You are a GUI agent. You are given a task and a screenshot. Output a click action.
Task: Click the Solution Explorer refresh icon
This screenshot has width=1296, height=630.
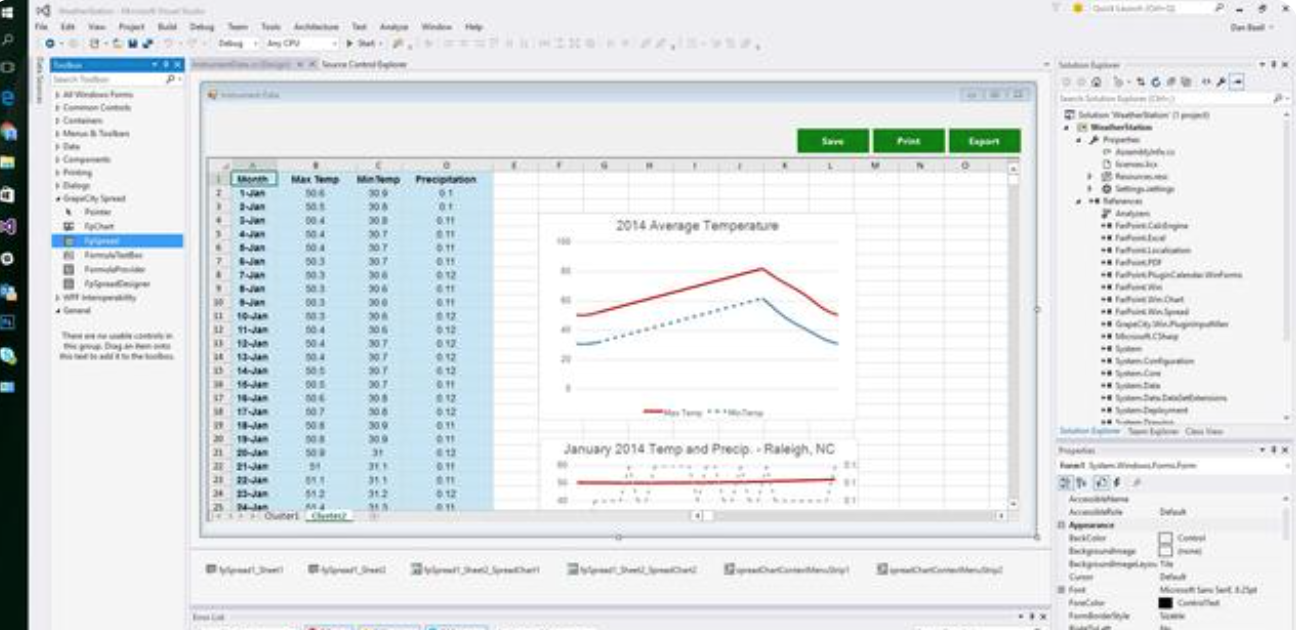pos(1157,82)
